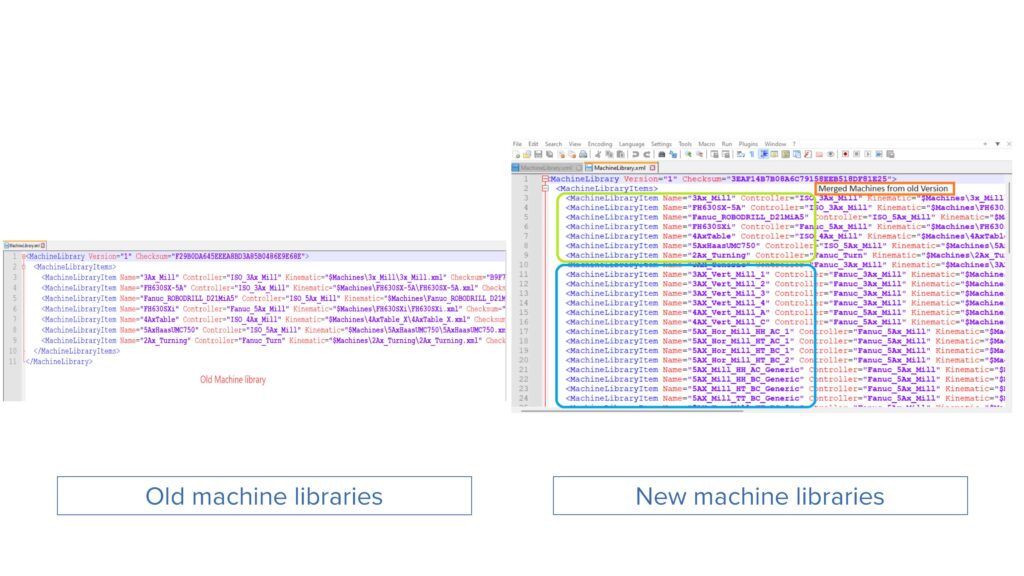Click the Save file toolbar icon

click(x=537, y=154)
